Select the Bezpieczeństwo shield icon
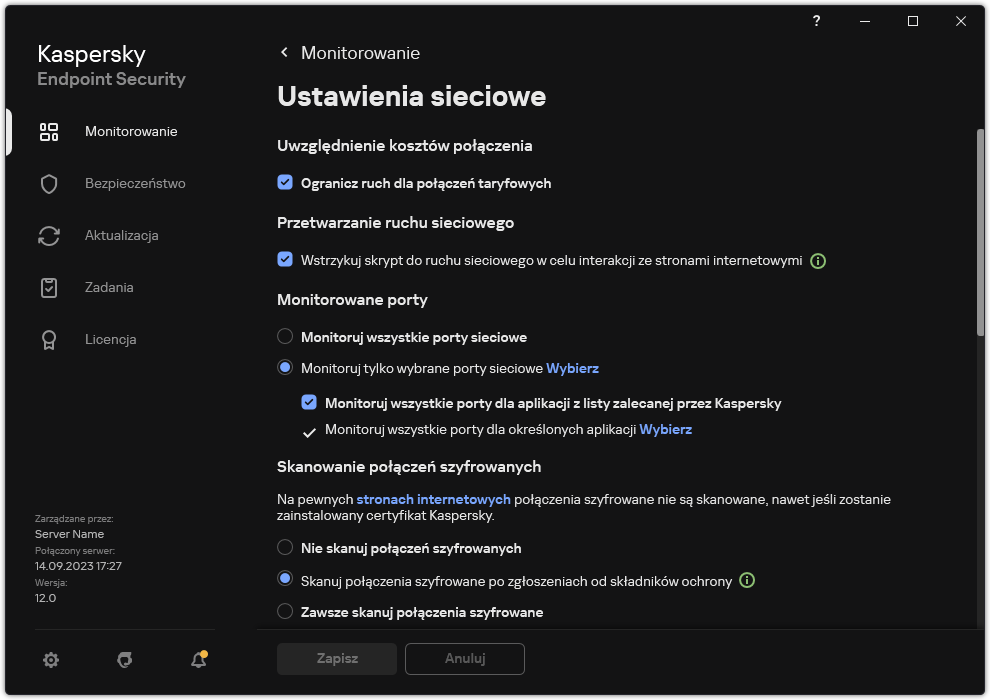Viewport: 990px width, 700px height. point(49,183)
